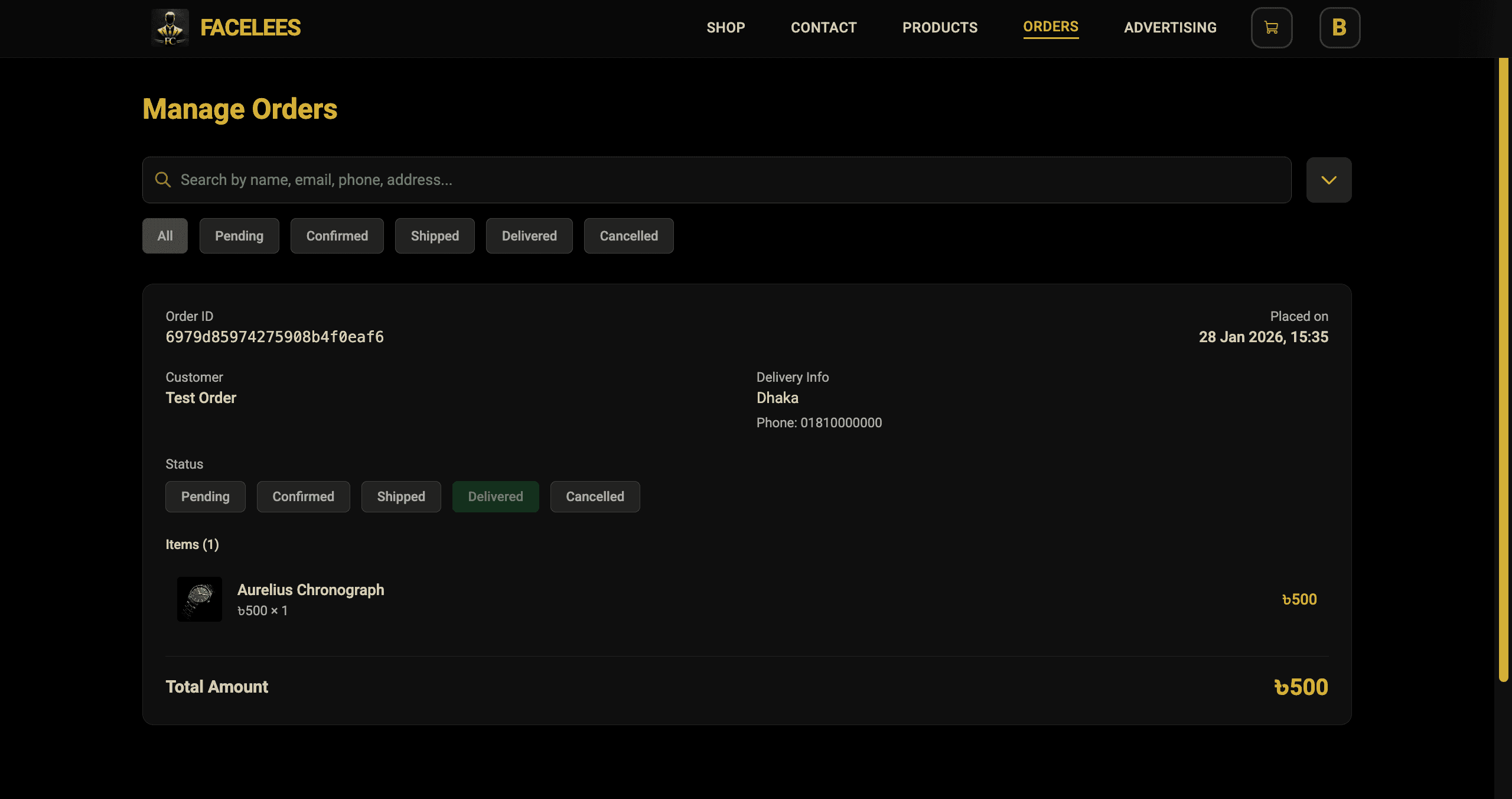Filter orders by Pending
The height and width of the screenshot is (799, 1512).
pyautogui.click(x=239, y=235)
